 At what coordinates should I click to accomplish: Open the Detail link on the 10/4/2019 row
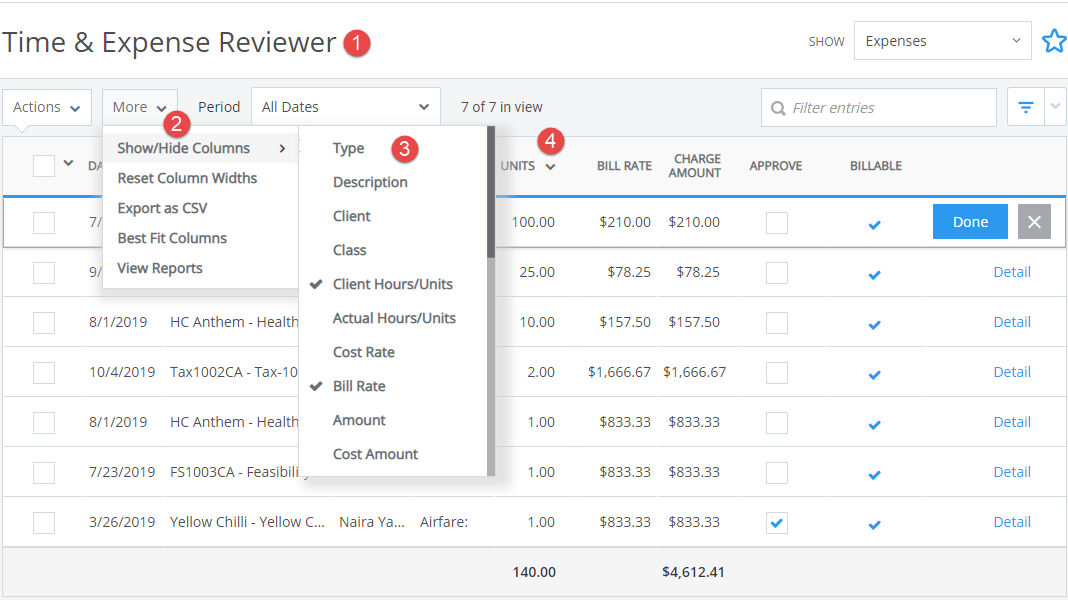point(1012,371)
